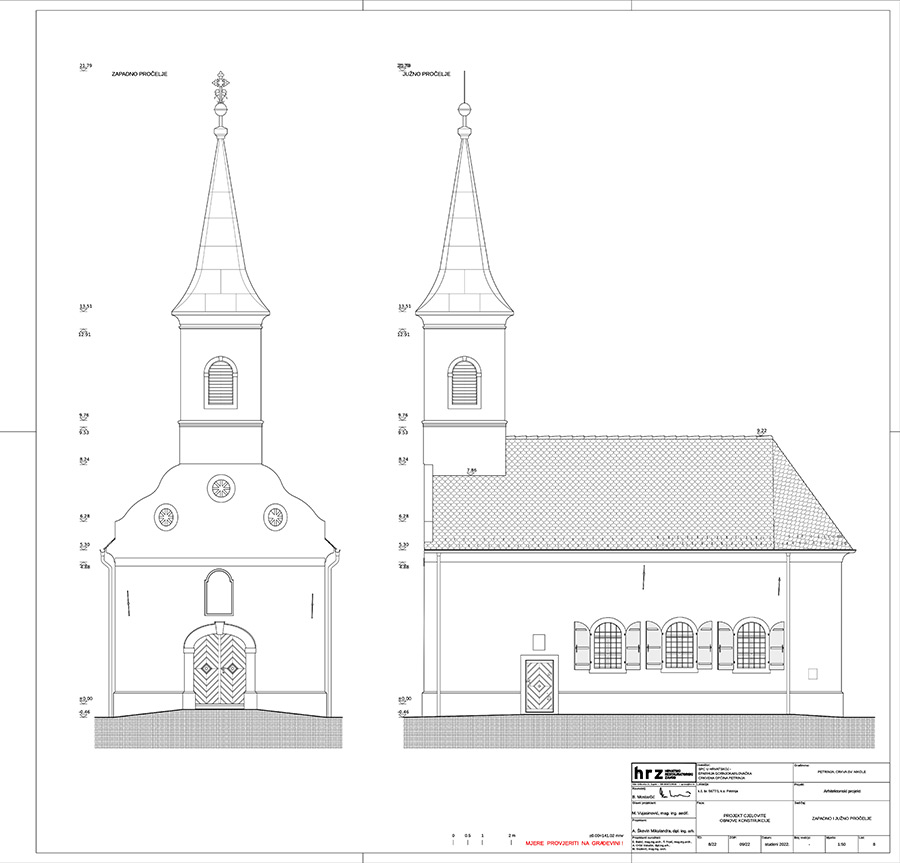Select the 7.85 elevation label near the tower

(471, 469)
